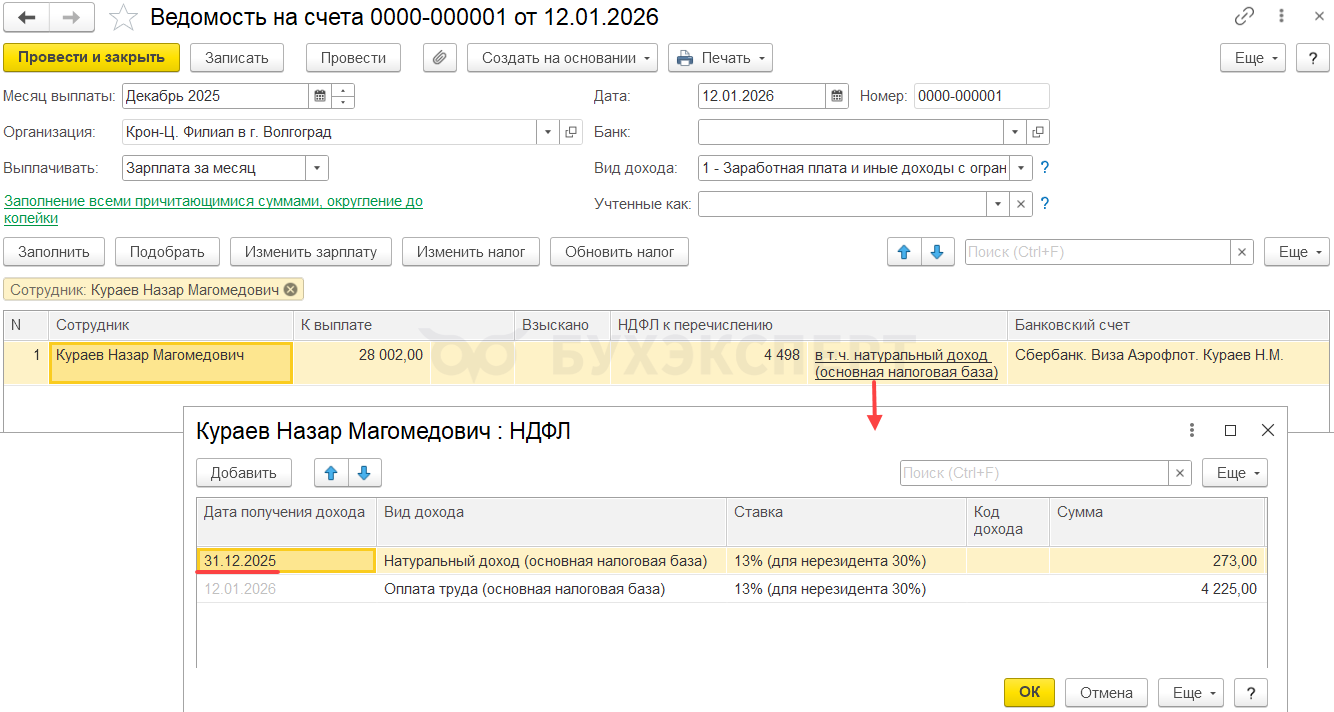Screen dimensions: 1334x712
Task: Show help for Вид дохода question mark
Action: pos(1045,168)
